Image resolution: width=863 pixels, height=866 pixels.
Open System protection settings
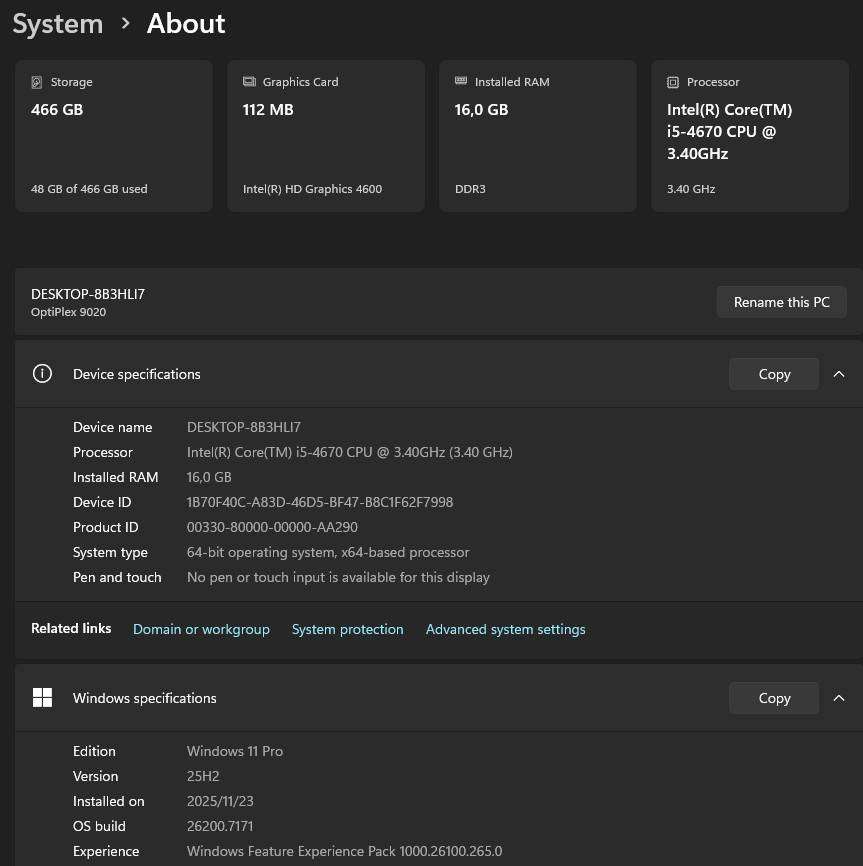coord(347,629)
